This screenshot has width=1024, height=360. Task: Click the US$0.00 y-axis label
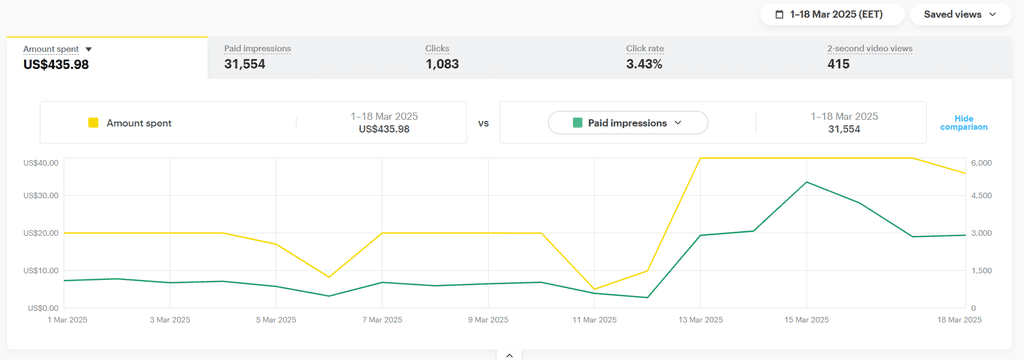coord(44,308)
